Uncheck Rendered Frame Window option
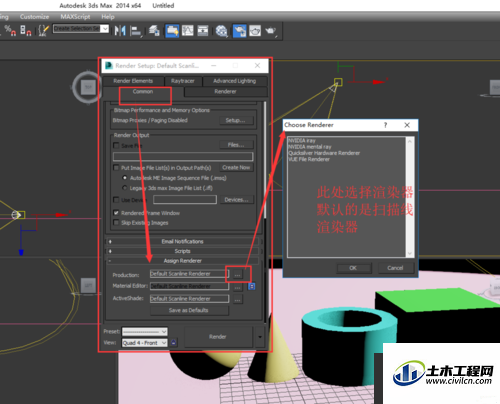The image size is (500, 404). (116, 213)
